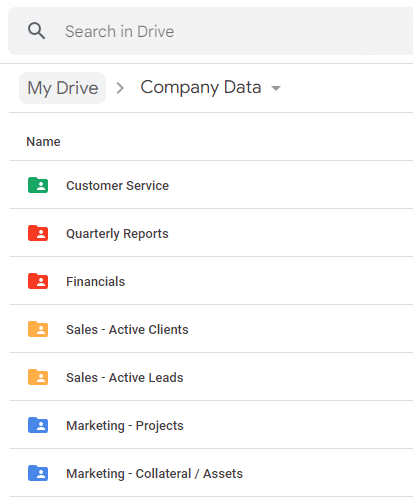Select the Sales - Active Clients row text
The width and height of the screenshot is (413, 504).
click(x=127, y=330)
